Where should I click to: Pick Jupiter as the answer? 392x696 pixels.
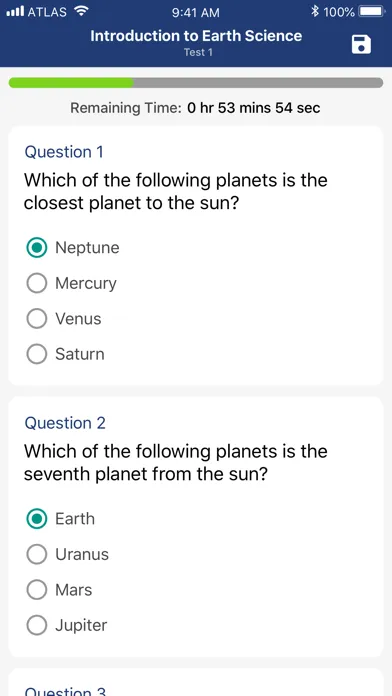pos(36,625)
